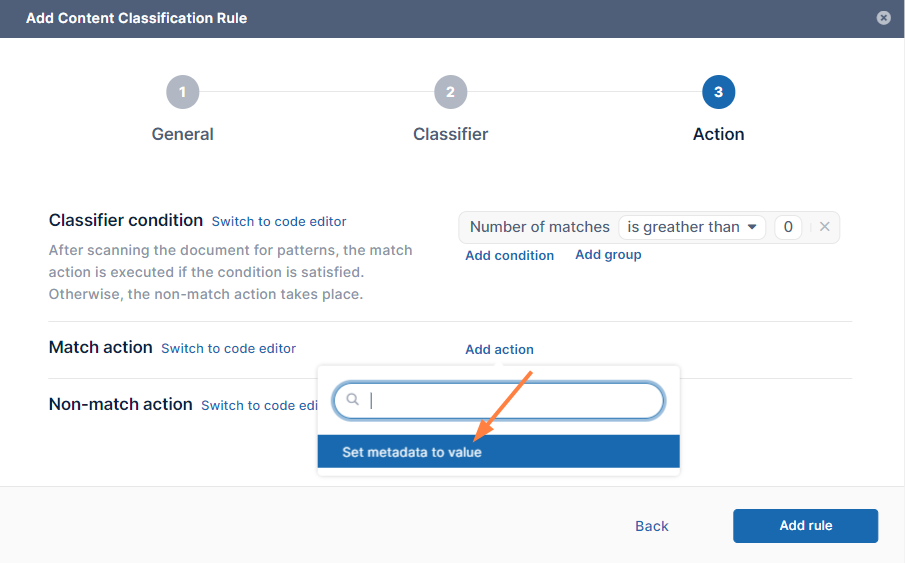This screenshot has width=905, height=563.
Task: Click the Add action link
Action: [x=499, y=349]
